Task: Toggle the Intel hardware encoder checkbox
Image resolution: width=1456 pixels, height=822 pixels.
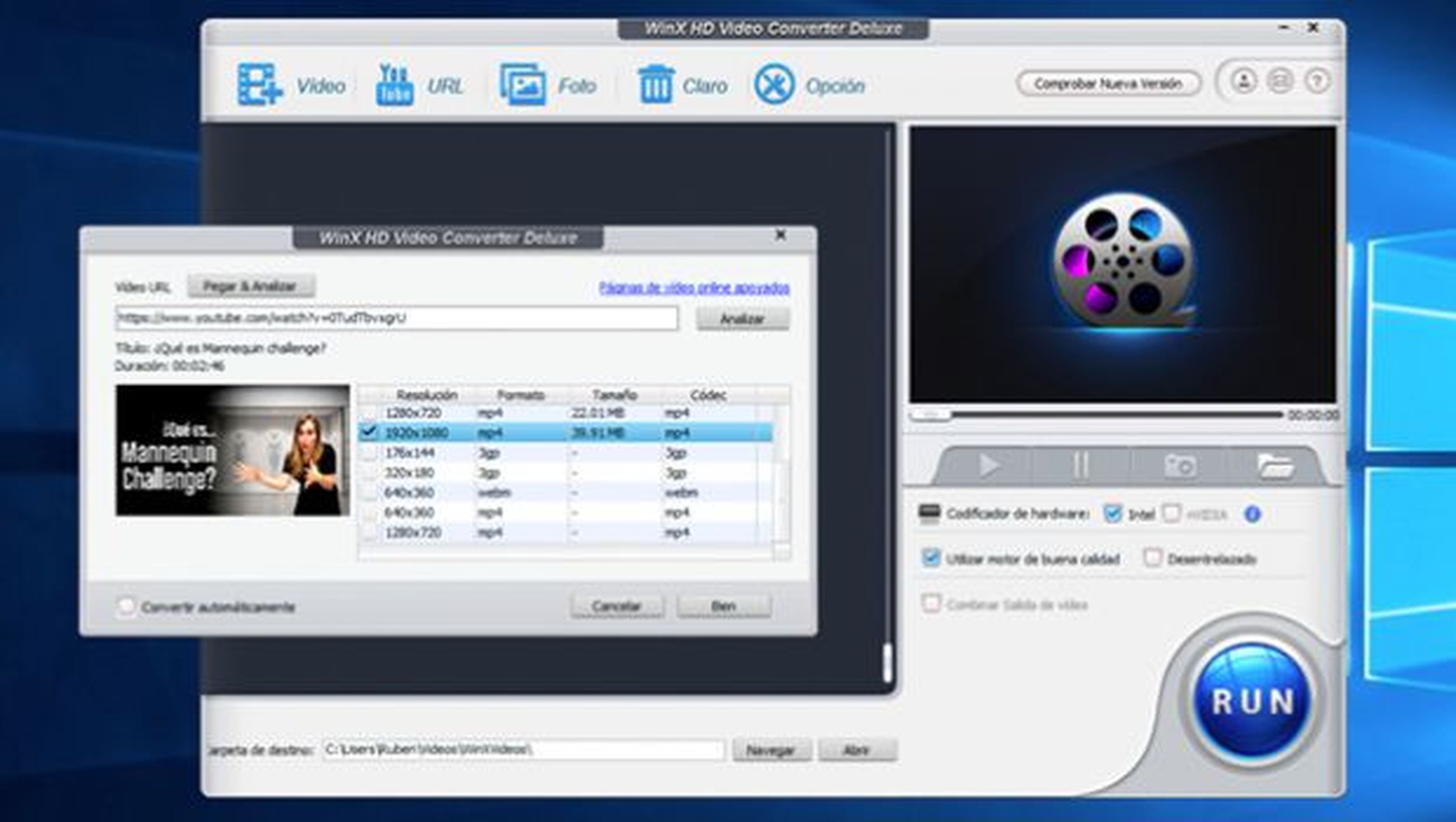Action: coord(1112,513)
